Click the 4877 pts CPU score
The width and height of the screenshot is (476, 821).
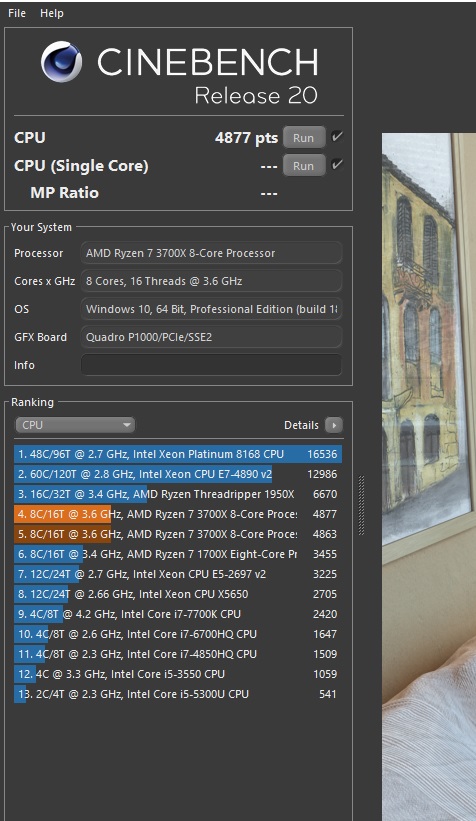[x=246, y=138]
